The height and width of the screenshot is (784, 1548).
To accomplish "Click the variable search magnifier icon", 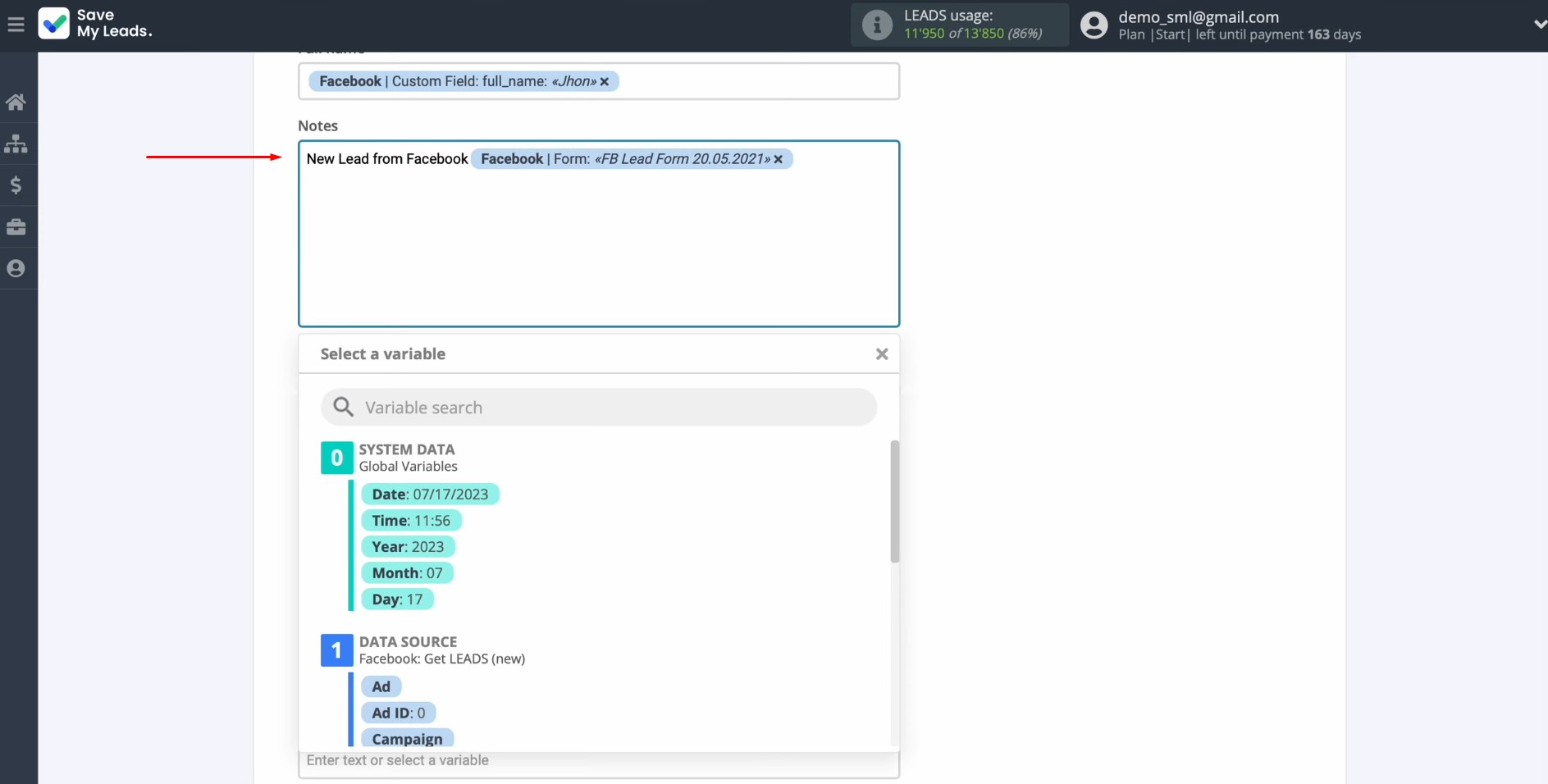I will click(x=343, y=407).
